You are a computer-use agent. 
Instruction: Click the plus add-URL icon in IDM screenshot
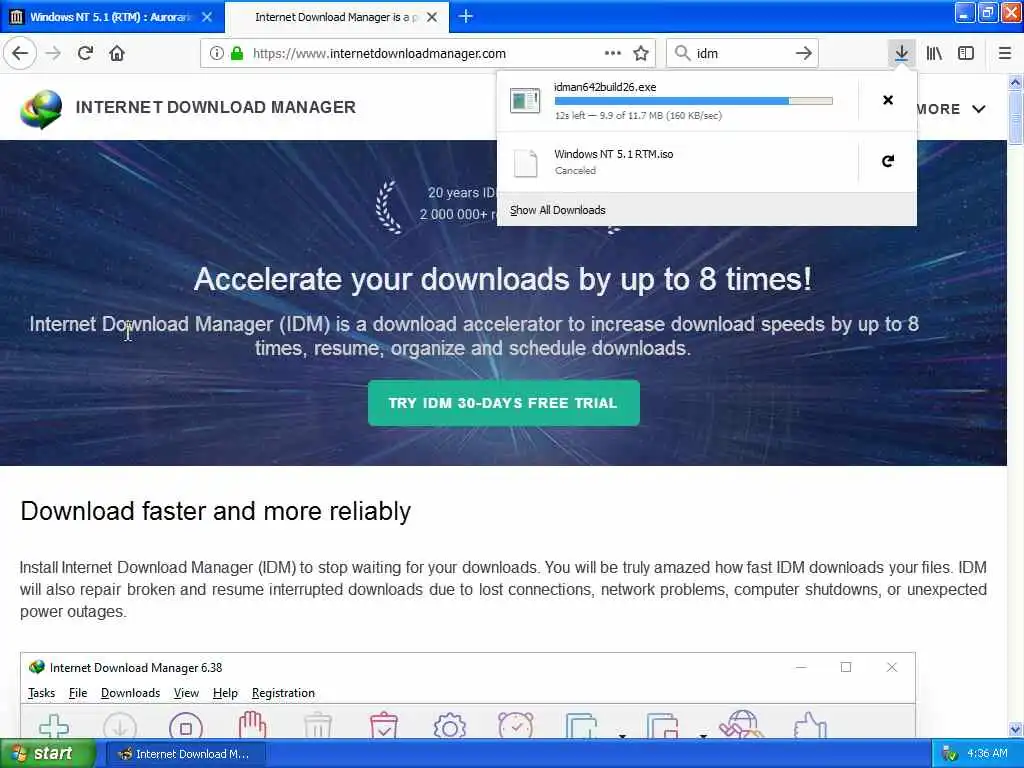(54, 727)
